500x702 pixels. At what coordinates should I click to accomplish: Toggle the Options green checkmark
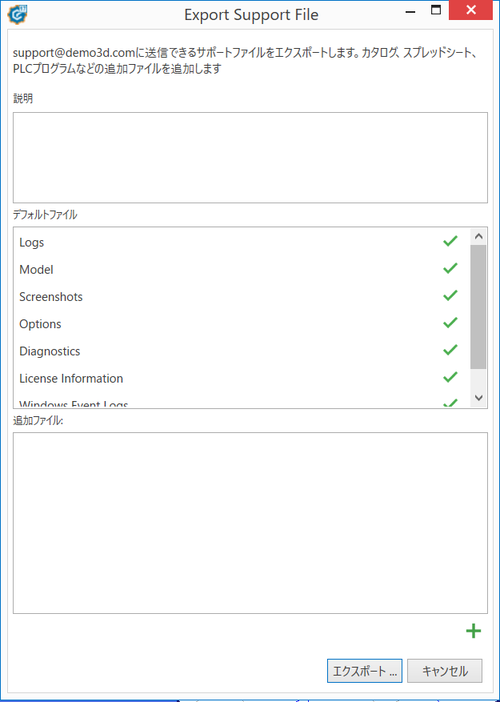[x=450, y=322]
